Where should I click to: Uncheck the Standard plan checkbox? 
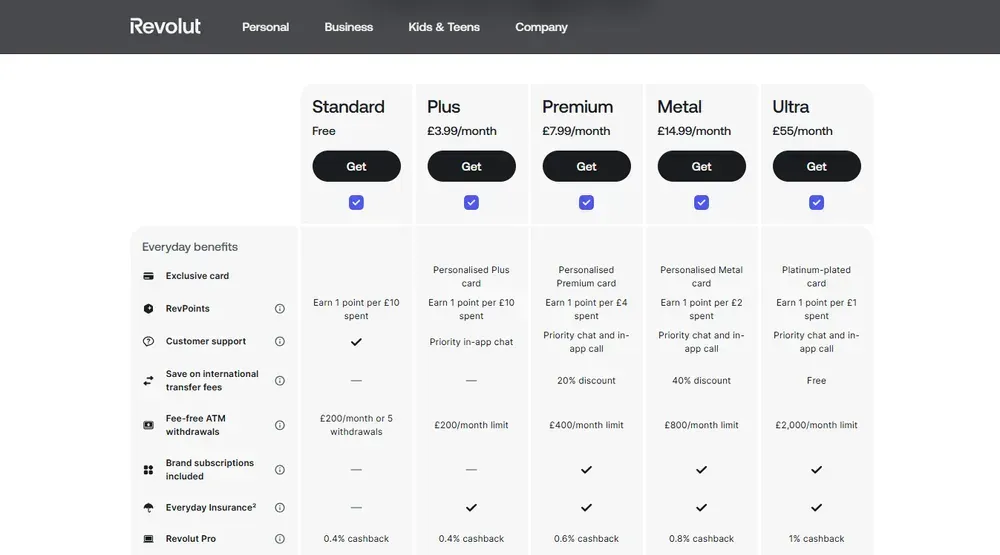(356, 202)
